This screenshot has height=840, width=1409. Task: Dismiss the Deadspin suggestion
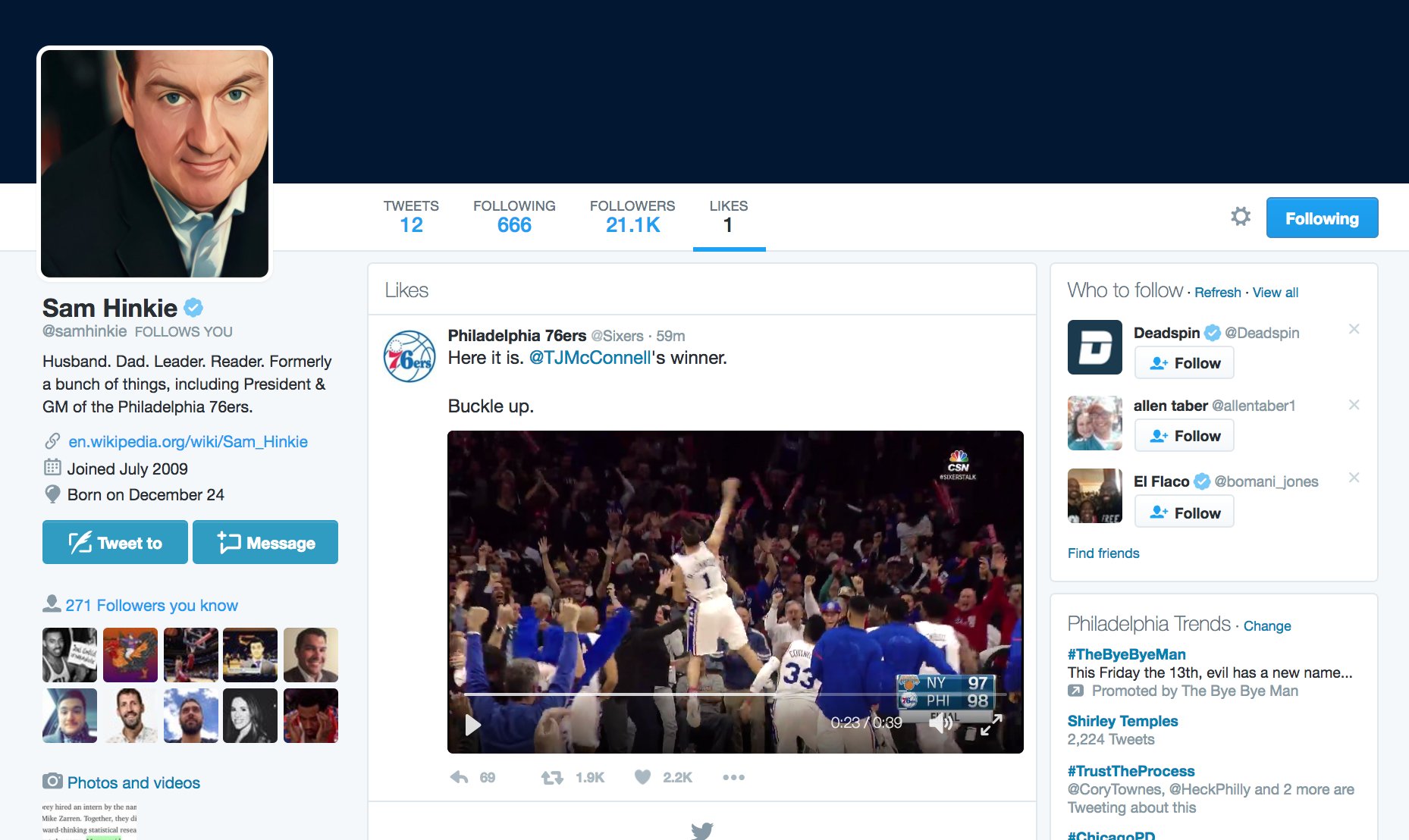[1354, 329]
